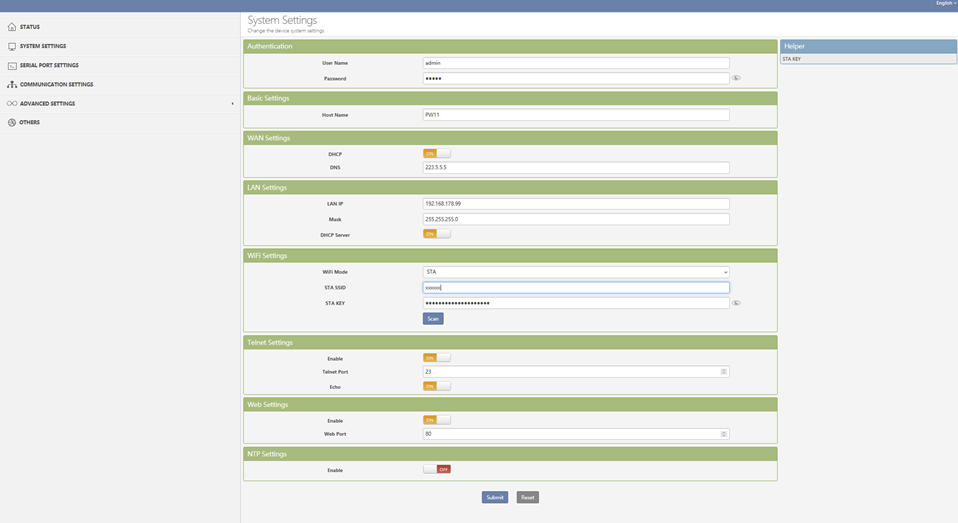Click the LAN IP input field
Viewport: 958px width, 523px height.
(576, 203)
